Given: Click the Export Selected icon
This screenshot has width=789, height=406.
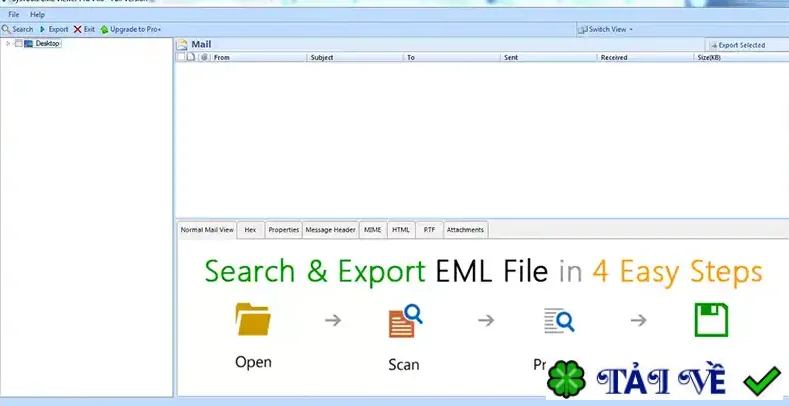Looking at the screenshot, I should pyautogui.click(x=714, y=45).
